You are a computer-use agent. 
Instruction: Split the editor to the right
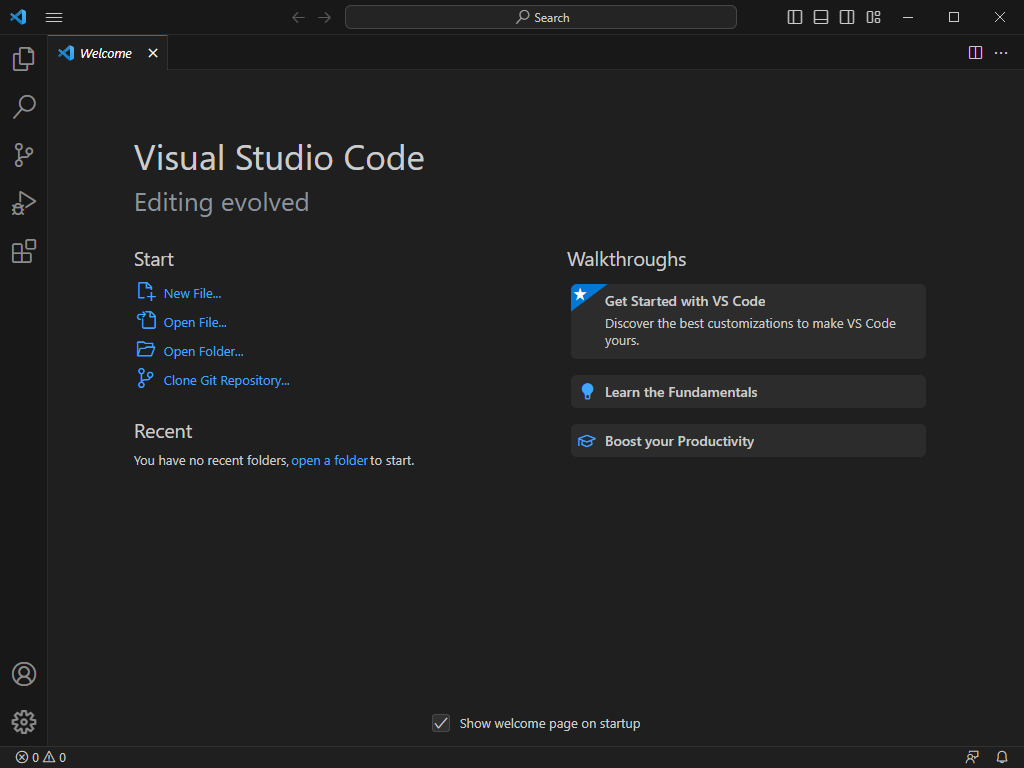[x=975, y=53]
